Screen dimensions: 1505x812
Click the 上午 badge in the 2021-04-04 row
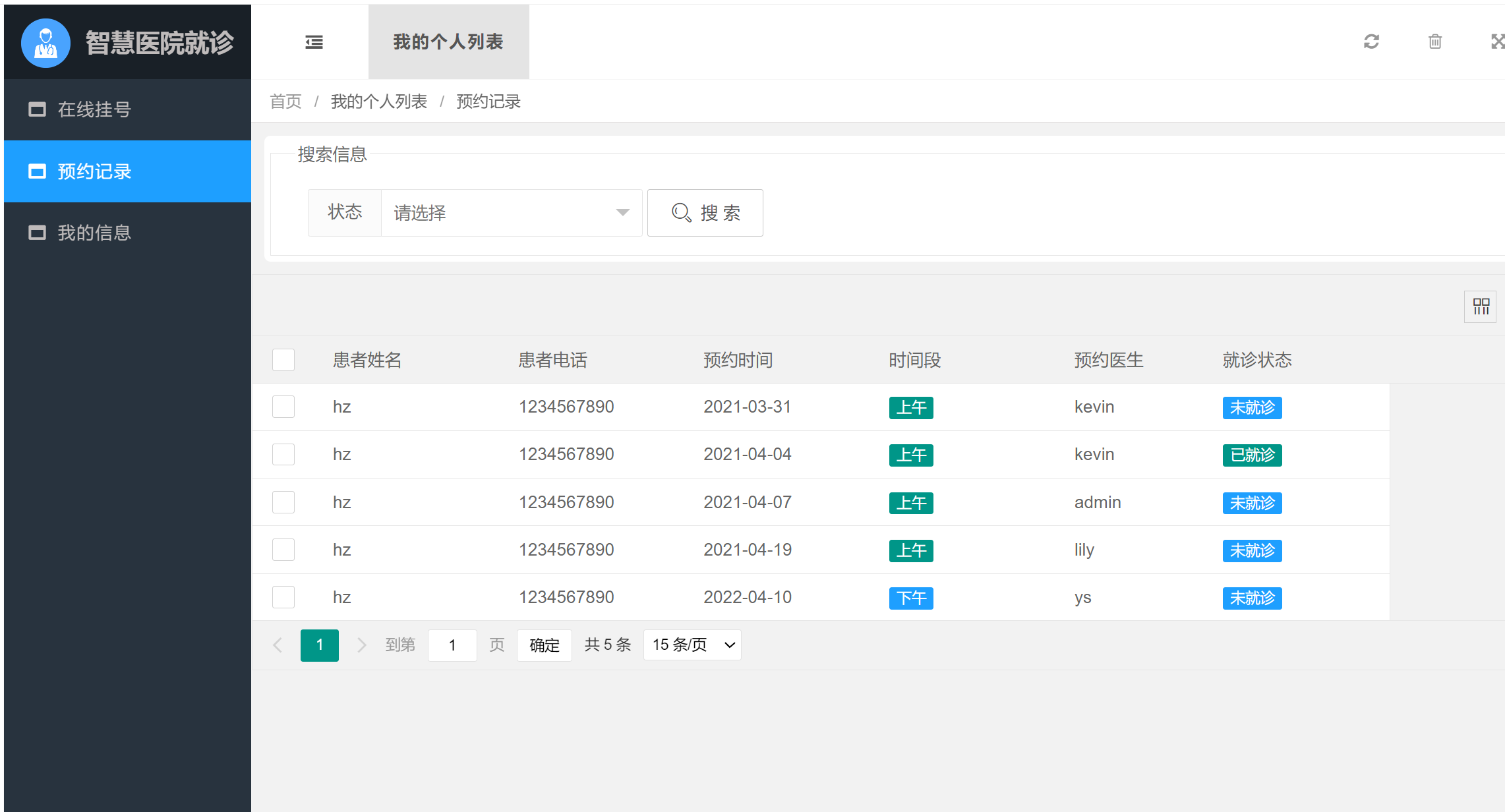[x=911, y=455]
